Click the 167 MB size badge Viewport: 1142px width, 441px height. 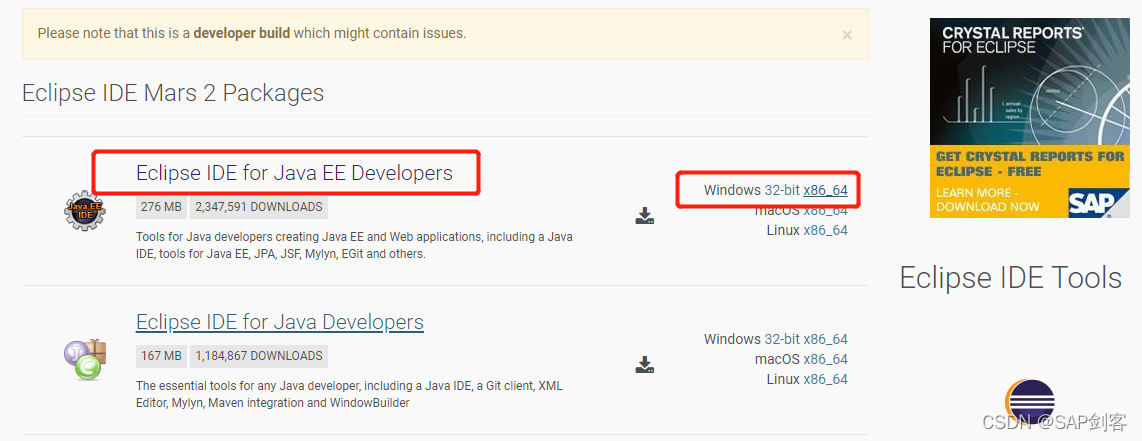click(161, 356)
